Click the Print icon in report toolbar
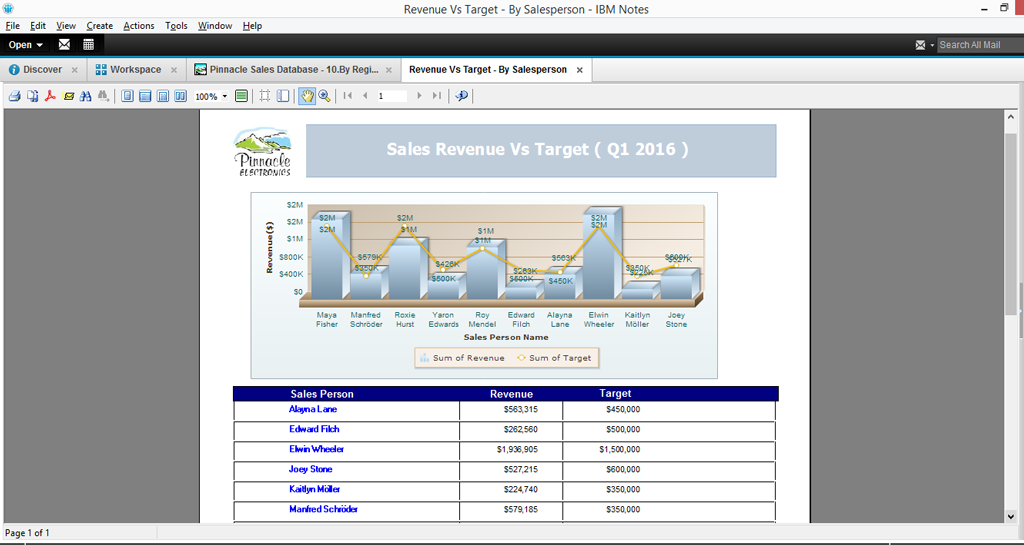1024x545 pixels. [14, 96]
